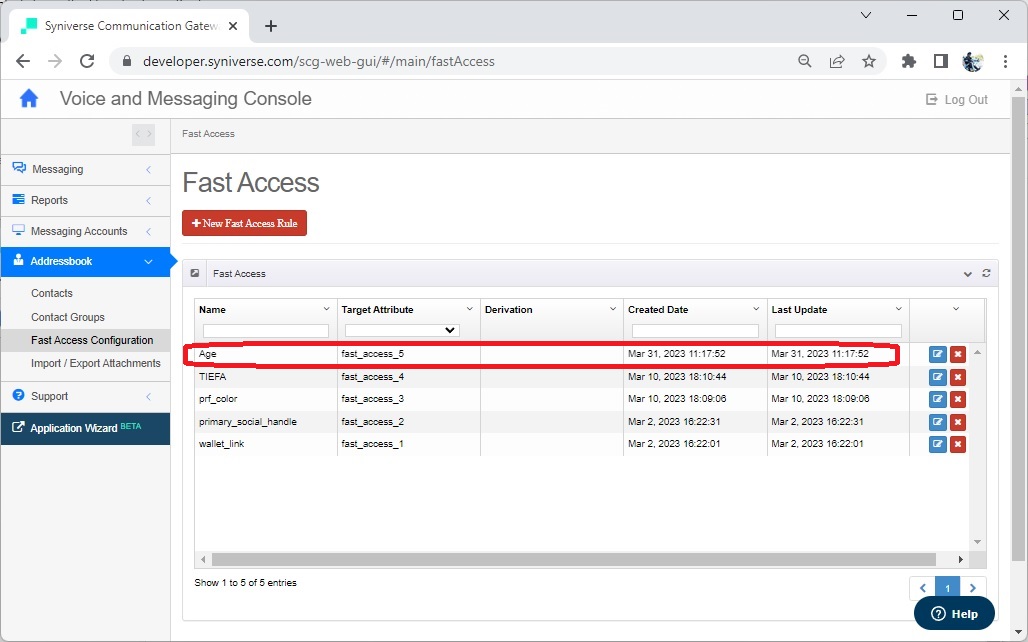Bookmark this page with the star
1028x642 pixels.
click(869, 61)
